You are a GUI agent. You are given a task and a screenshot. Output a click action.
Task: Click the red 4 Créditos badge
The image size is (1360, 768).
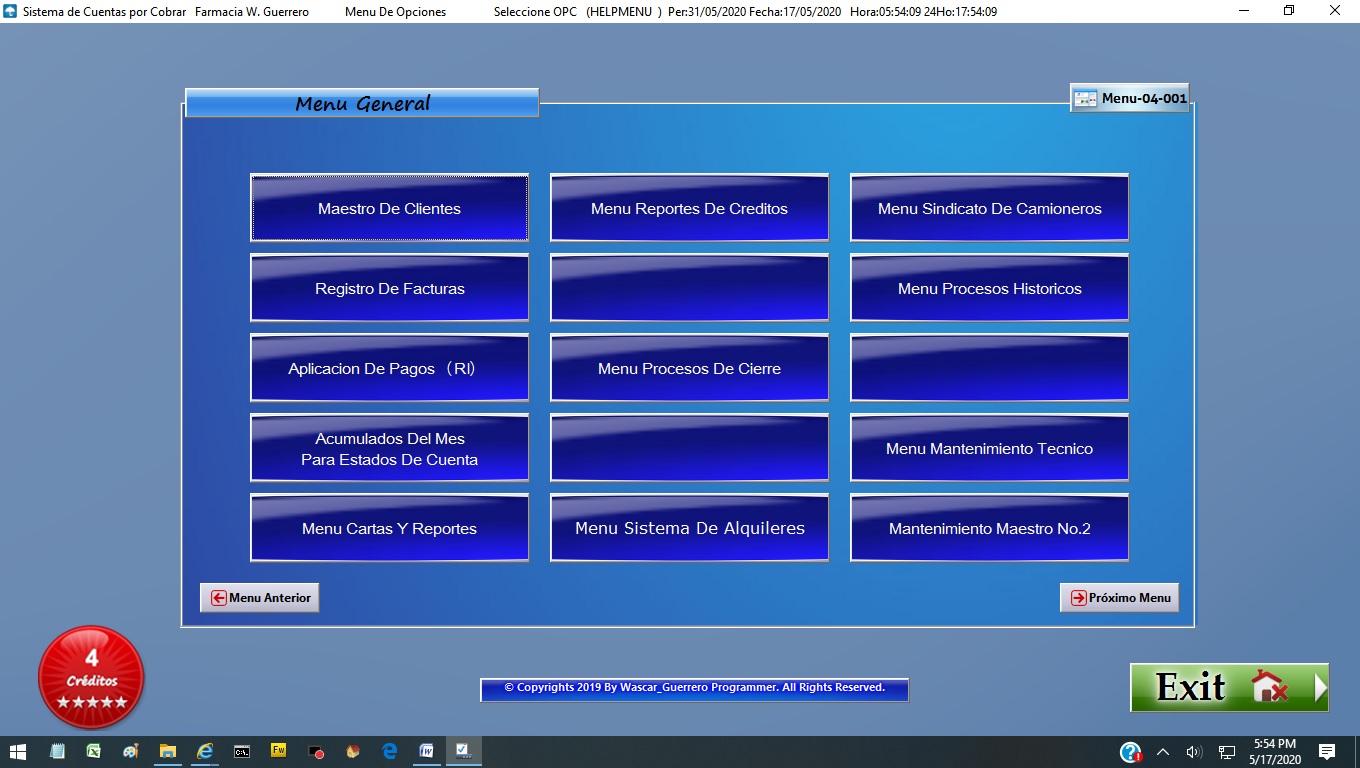(x=91, y=677)
